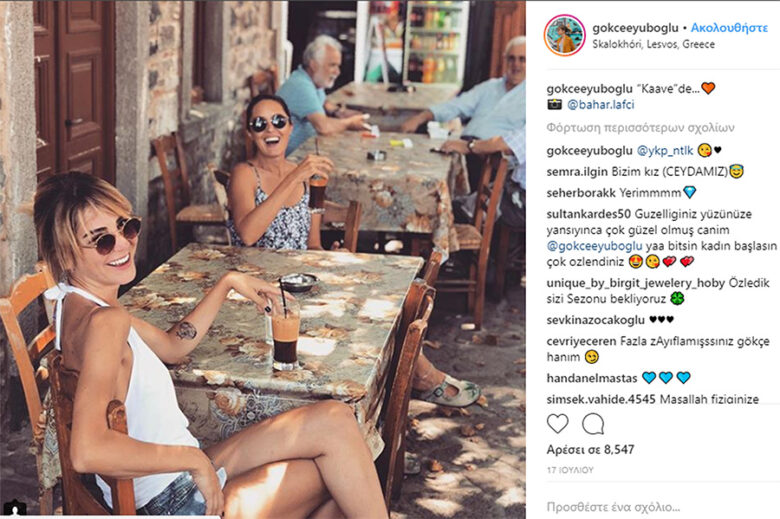The height and width of the screenshot is (519, 780).
Task: Follow the account via Ακολουθήστε
Action: [729, 28]
